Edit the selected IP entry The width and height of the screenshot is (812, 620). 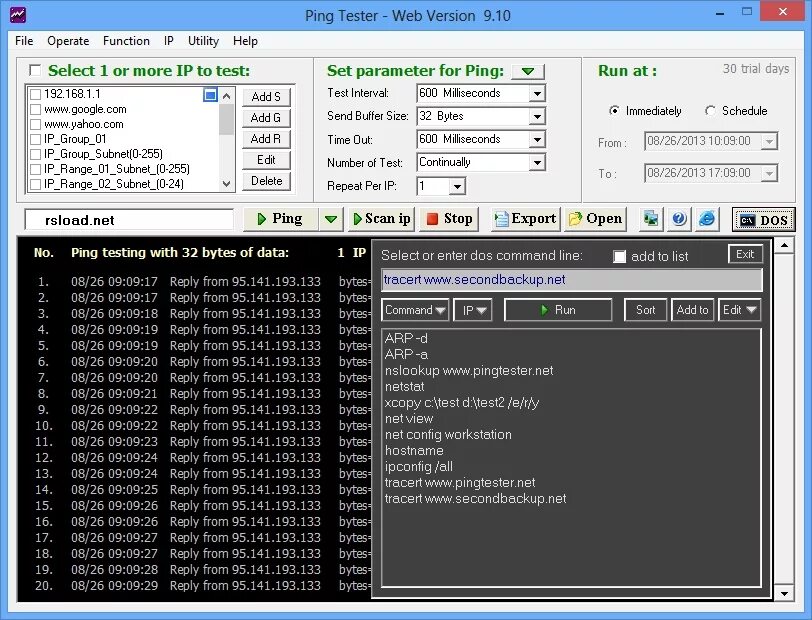(x=266, y=160)
